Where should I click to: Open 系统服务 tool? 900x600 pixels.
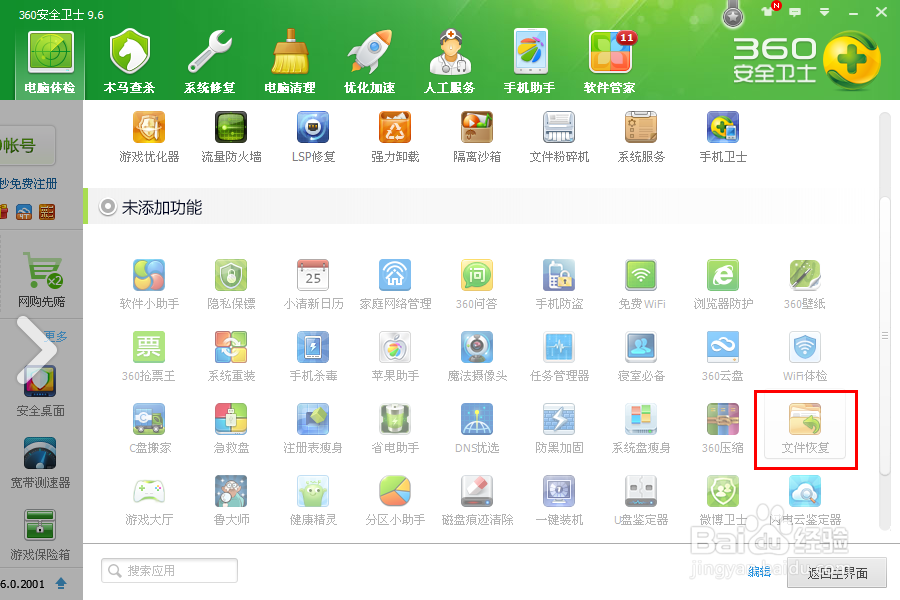click(641, 137)
